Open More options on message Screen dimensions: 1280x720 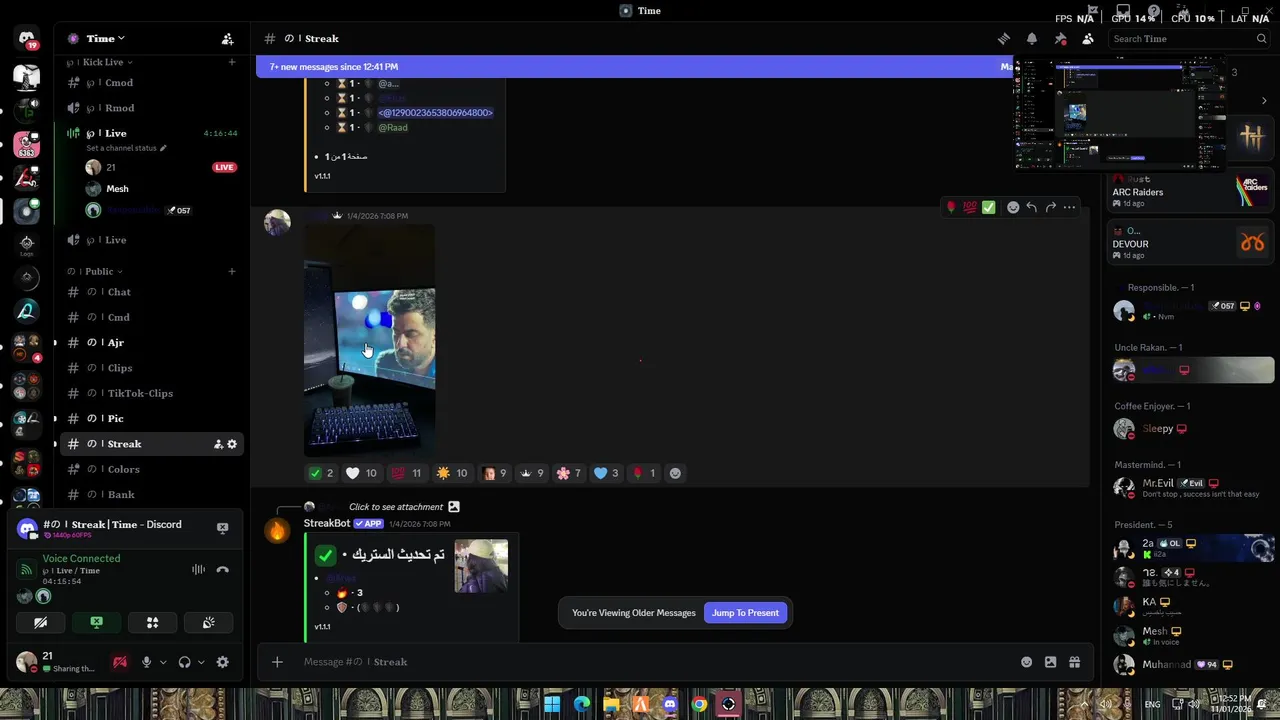pyautogui.click(x=1069, y=207)
